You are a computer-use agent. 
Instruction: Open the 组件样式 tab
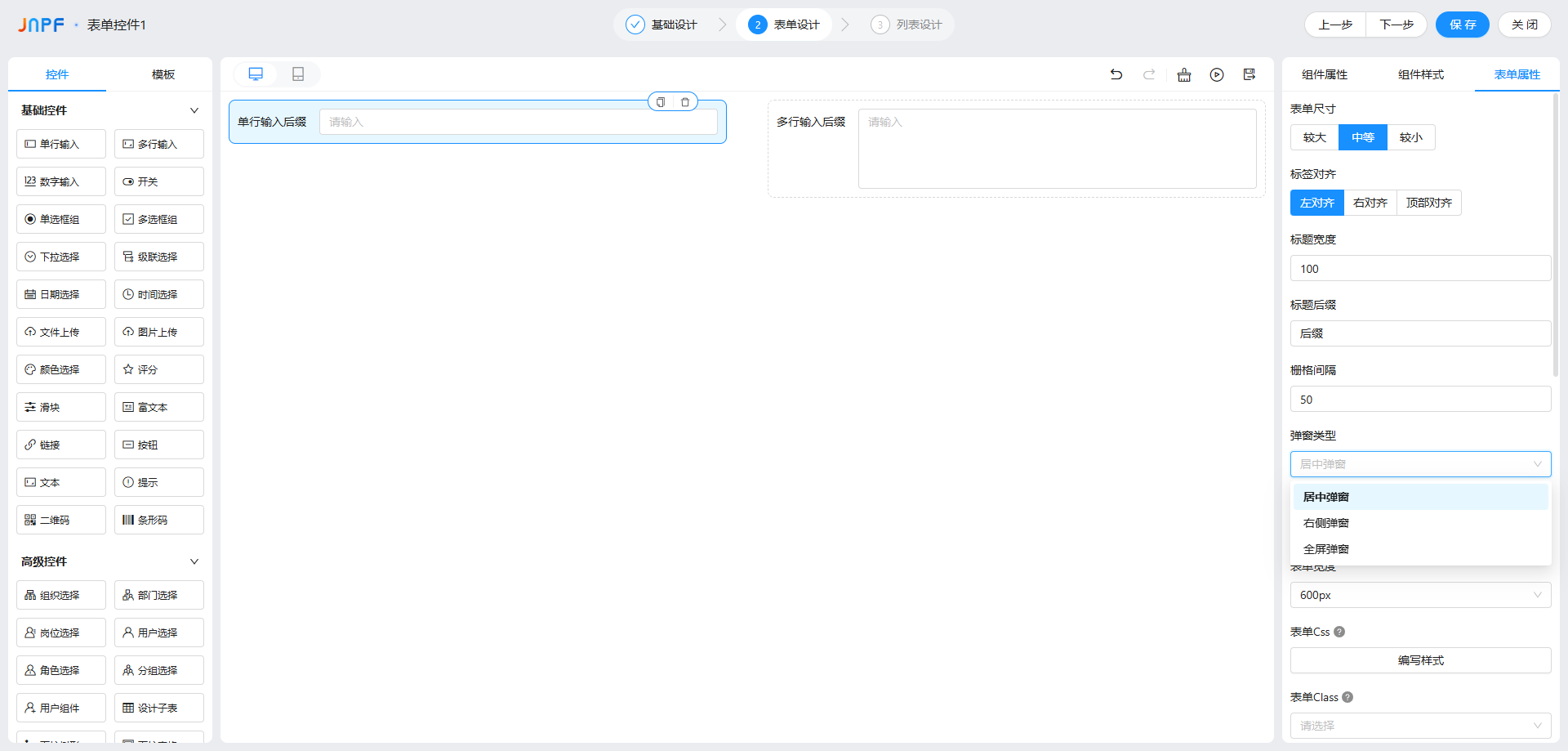1421,74
